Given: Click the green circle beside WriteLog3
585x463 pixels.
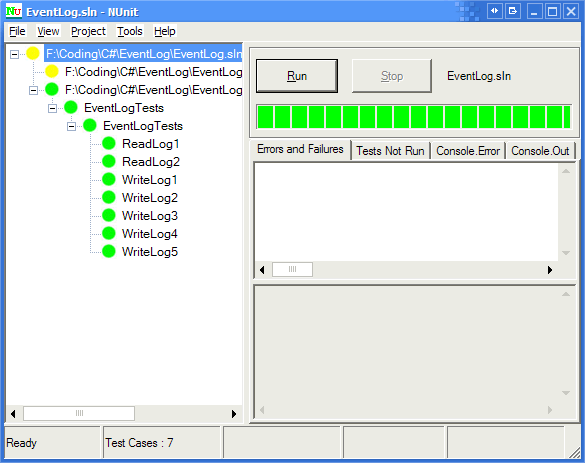Looking at the screenshot, I should [x=109, y=215].
